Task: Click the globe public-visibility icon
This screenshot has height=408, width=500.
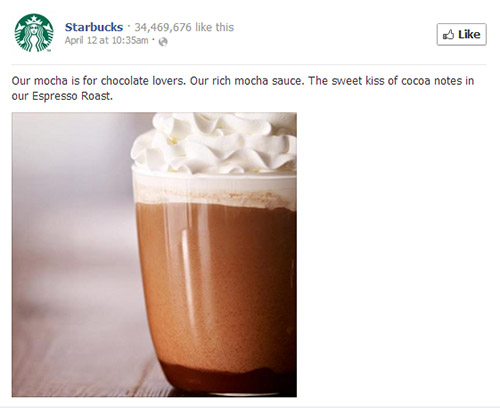Action: pos(163,42)
